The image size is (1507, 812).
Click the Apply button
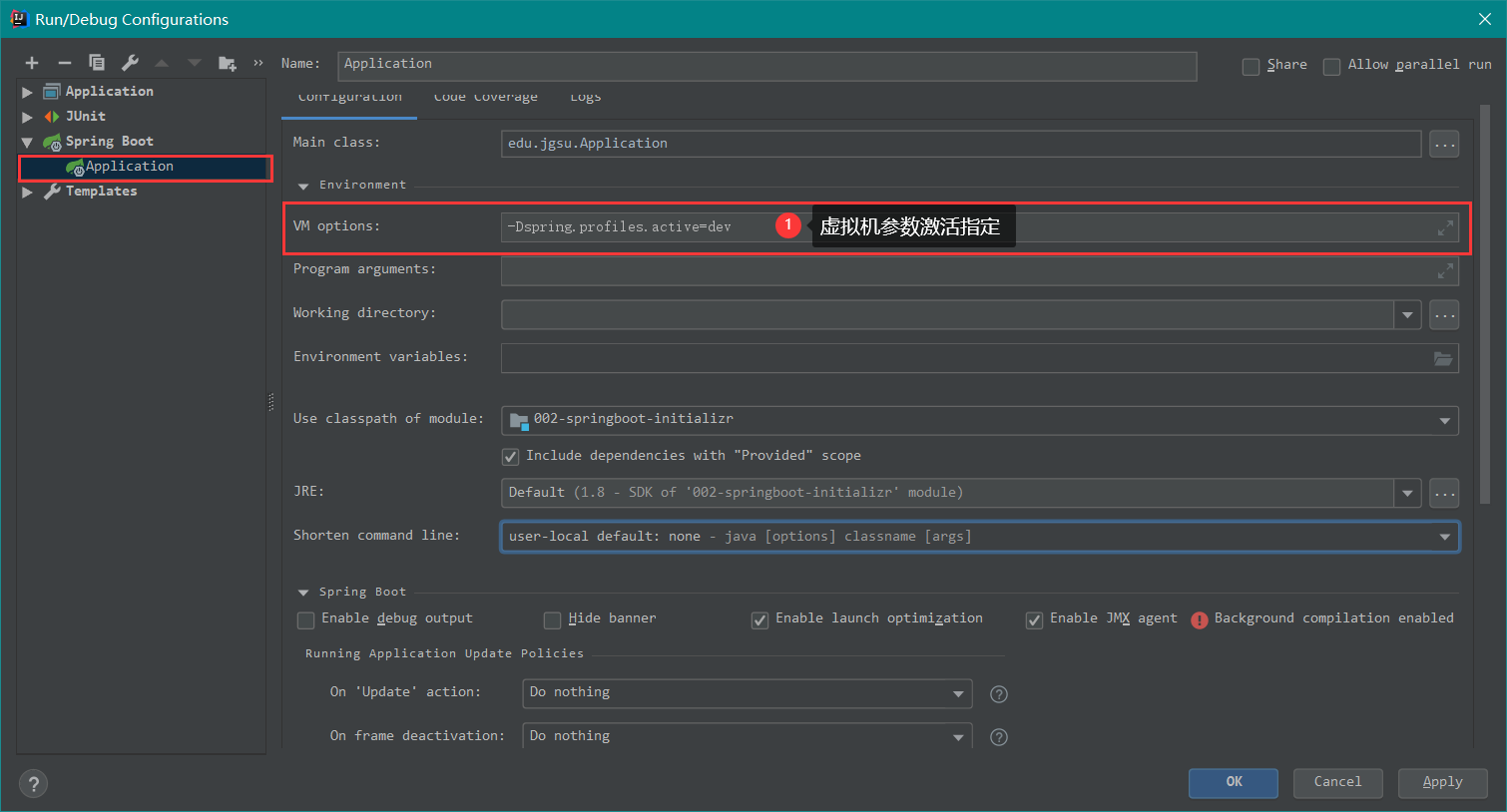(1442, 782)
